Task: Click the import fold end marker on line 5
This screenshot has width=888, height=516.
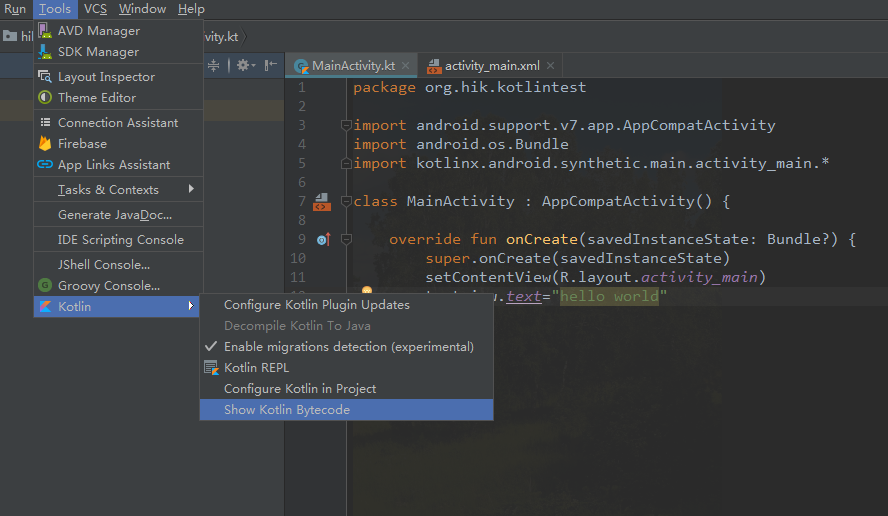Action: point(346,164)
